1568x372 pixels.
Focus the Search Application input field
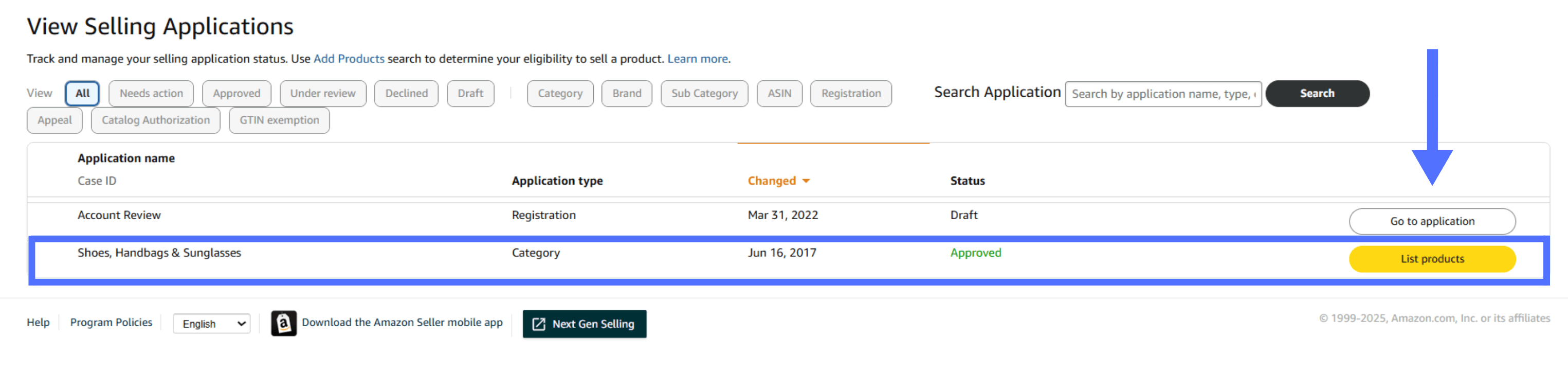pyautogui.click(x=1162, y=94)
